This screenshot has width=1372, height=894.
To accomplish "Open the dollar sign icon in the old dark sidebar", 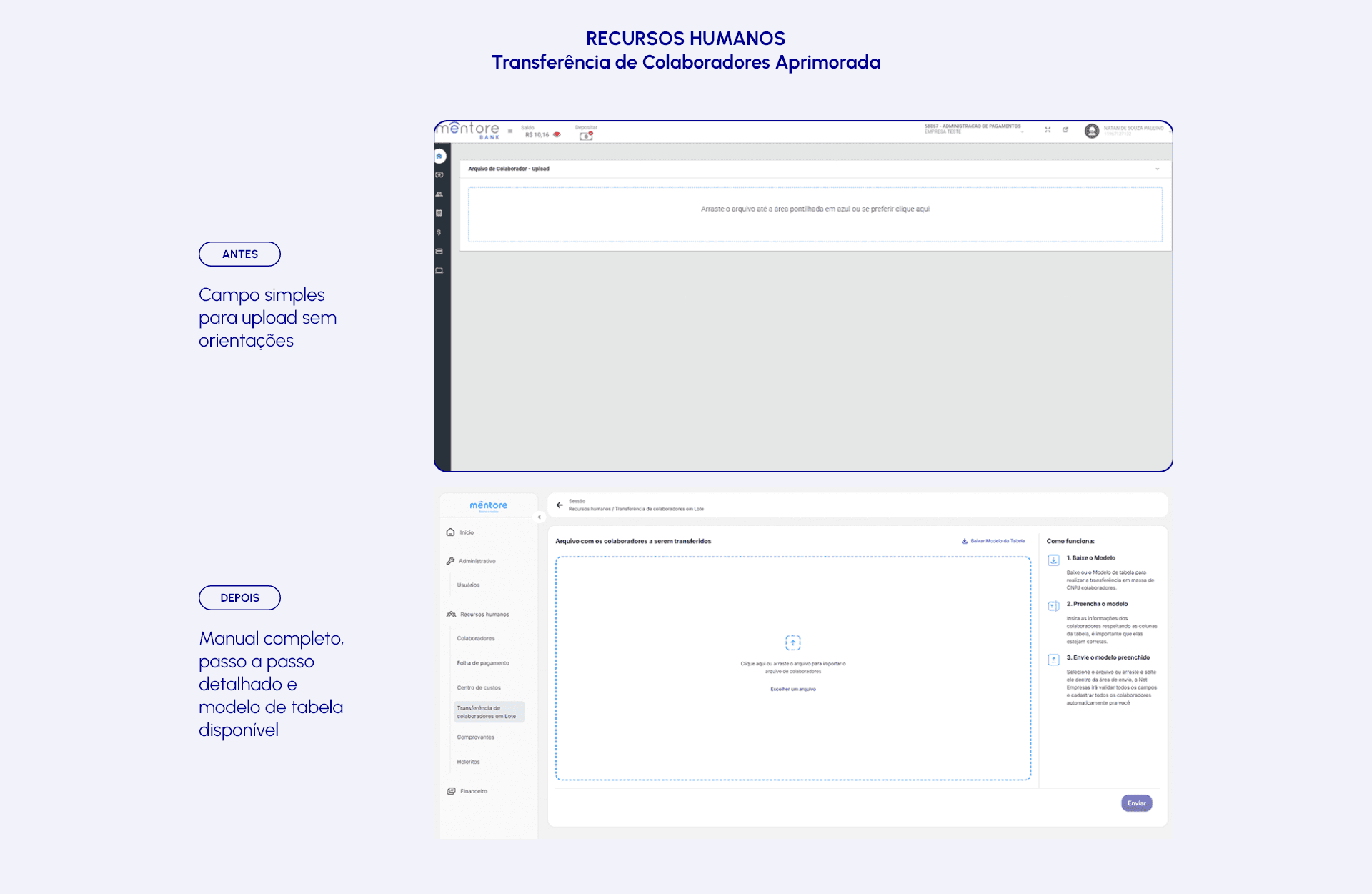I will pyautogui.click(x=439, y=232).
